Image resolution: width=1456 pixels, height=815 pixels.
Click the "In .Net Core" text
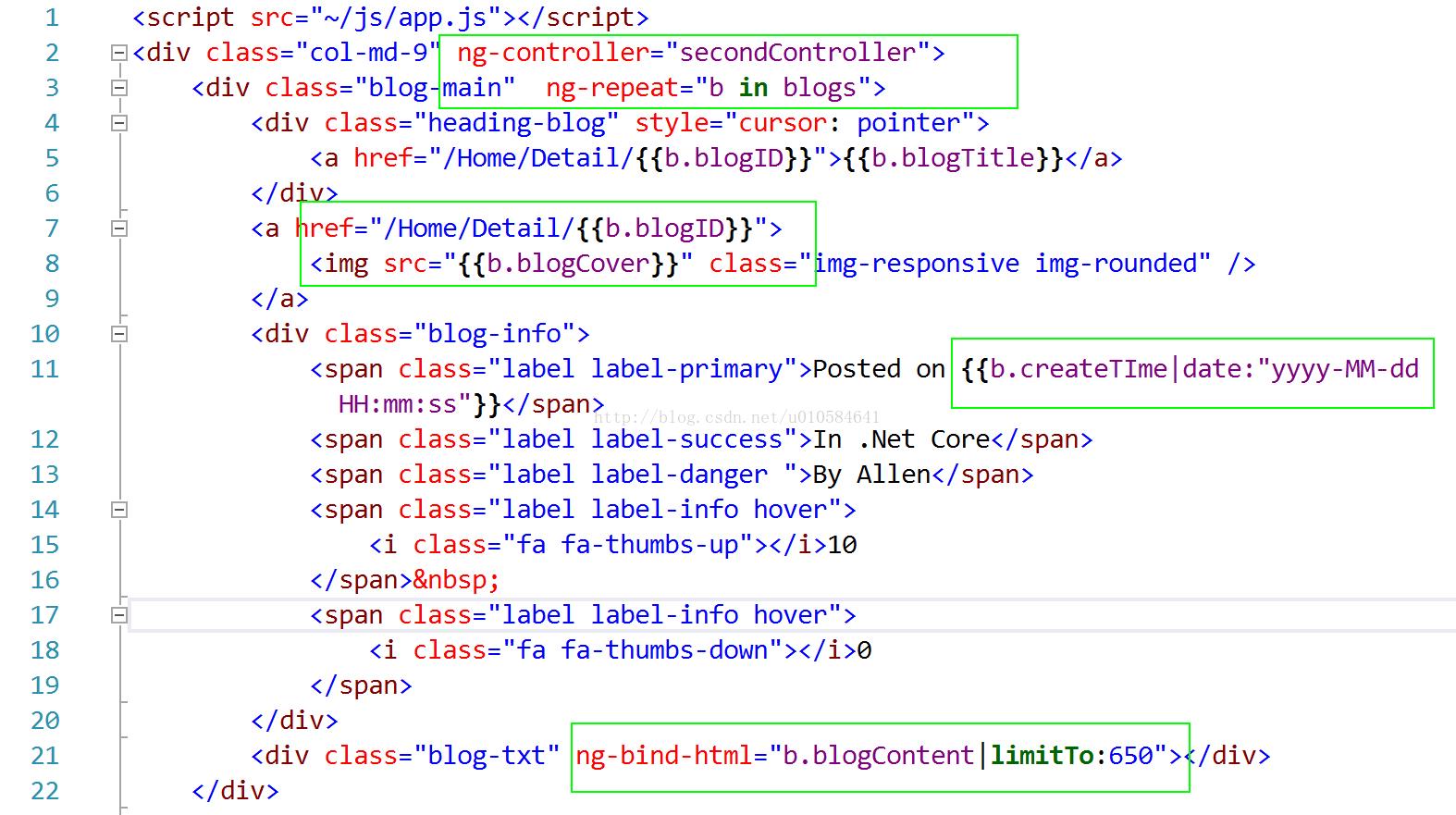click(x=901, y=439)
